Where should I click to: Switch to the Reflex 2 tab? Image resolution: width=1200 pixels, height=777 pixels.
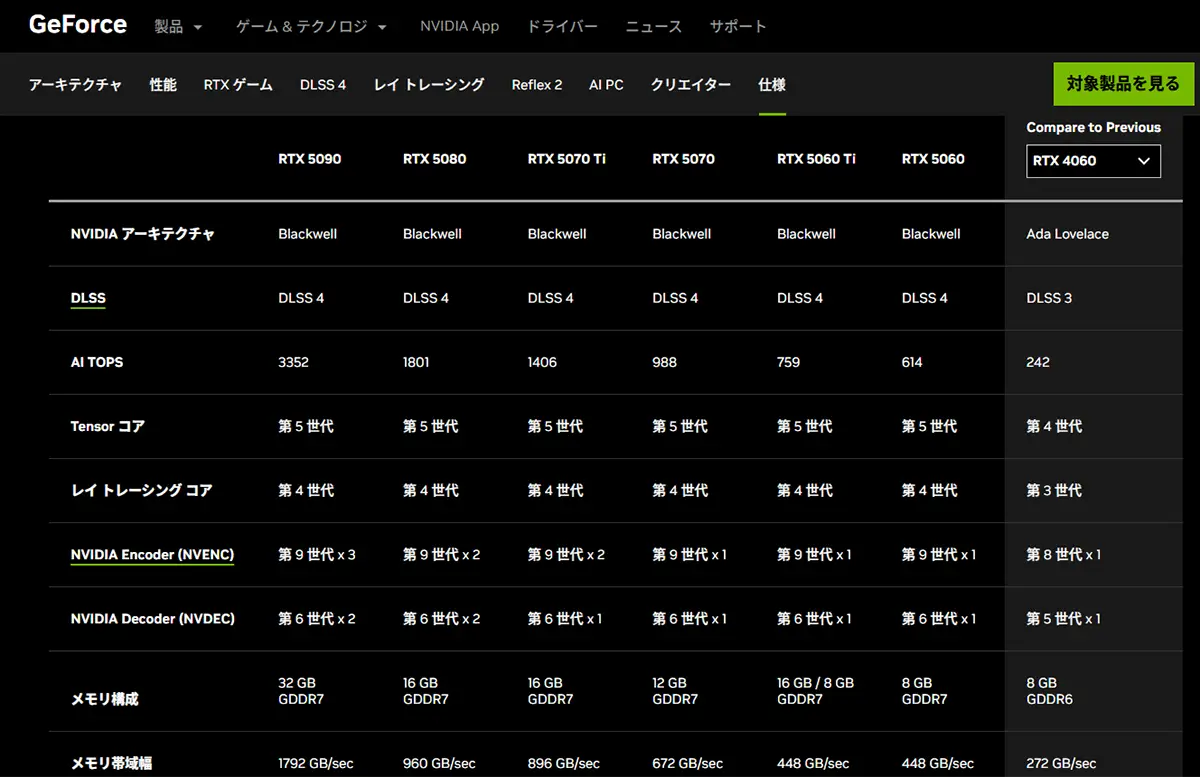tap(537, 85)
